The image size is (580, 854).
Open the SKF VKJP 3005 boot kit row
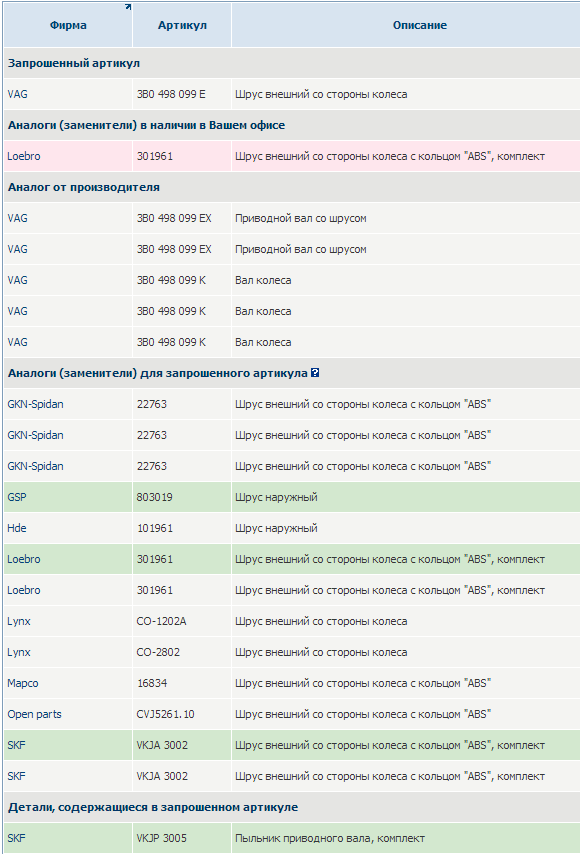coord(292,838)
